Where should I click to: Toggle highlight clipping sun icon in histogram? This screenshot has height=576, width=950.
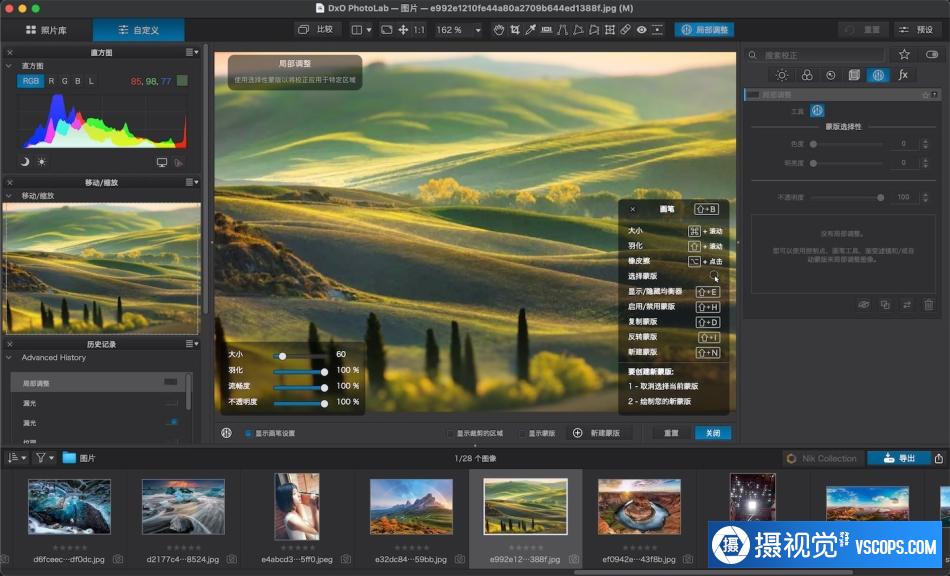41,162
